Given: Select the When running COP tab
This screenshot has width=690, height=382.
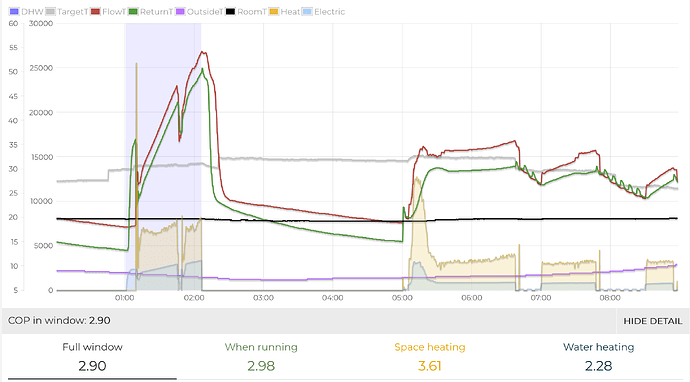Looking at the screenshot, I should pyautogui.click(x=261, y=357).
